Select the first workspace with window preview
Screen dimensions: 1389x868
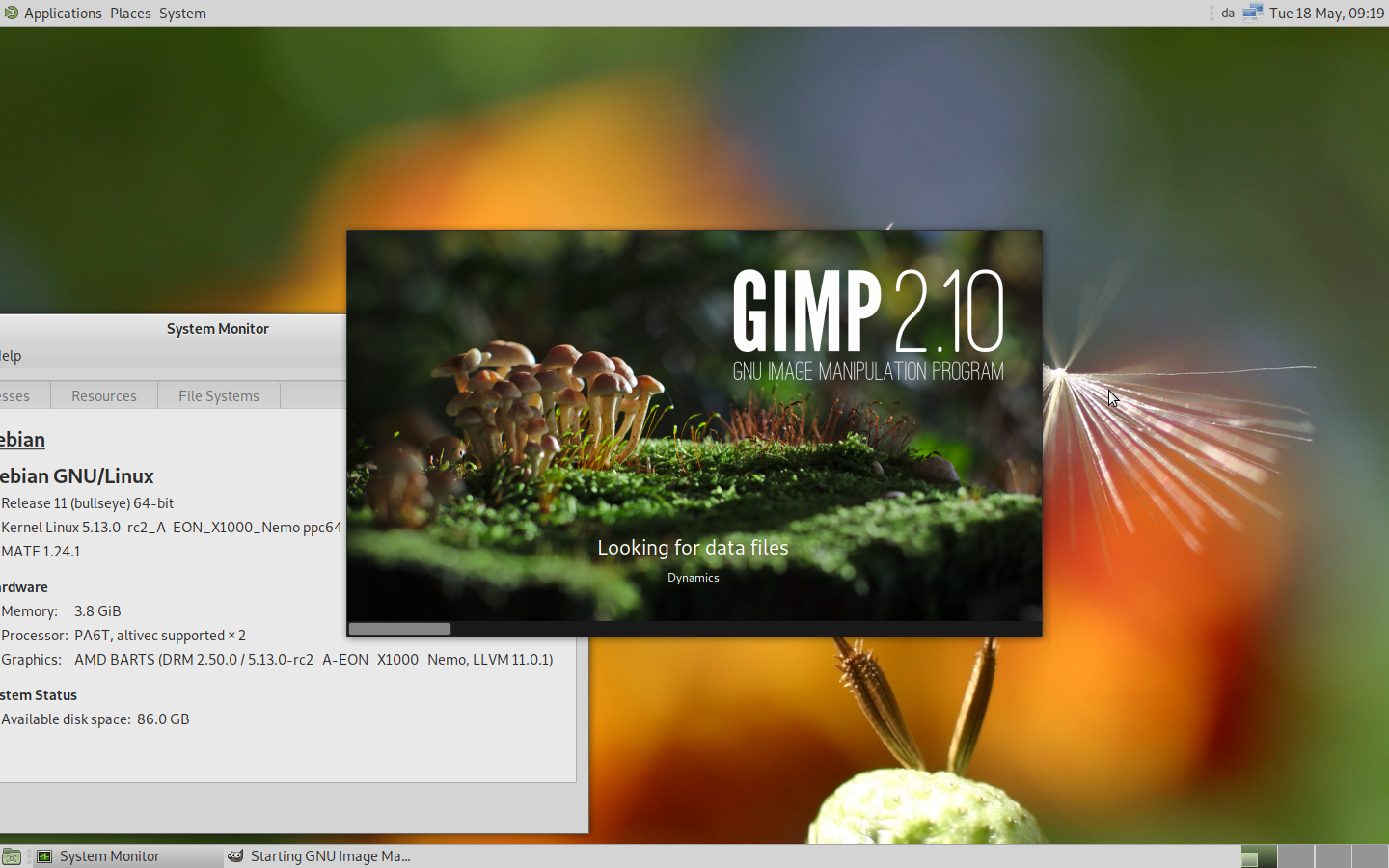tap(1259, 856)
